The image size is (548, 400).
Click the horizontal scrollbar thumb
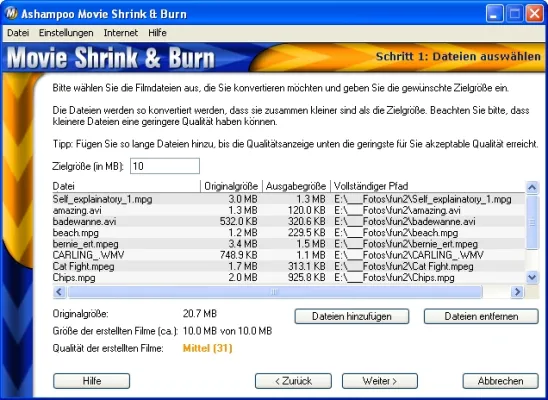point(275,291)
